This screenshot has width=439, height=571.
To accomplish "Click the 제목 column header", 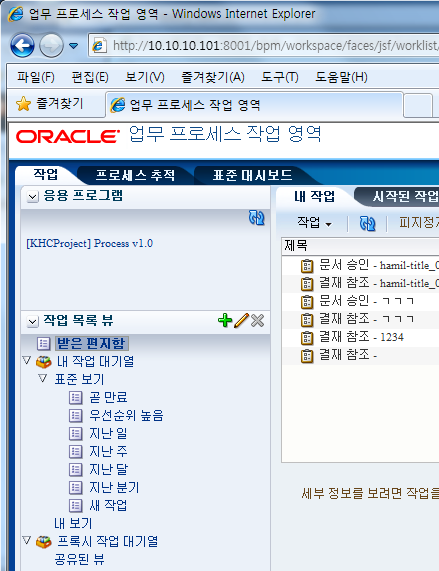I will [360, 246].
